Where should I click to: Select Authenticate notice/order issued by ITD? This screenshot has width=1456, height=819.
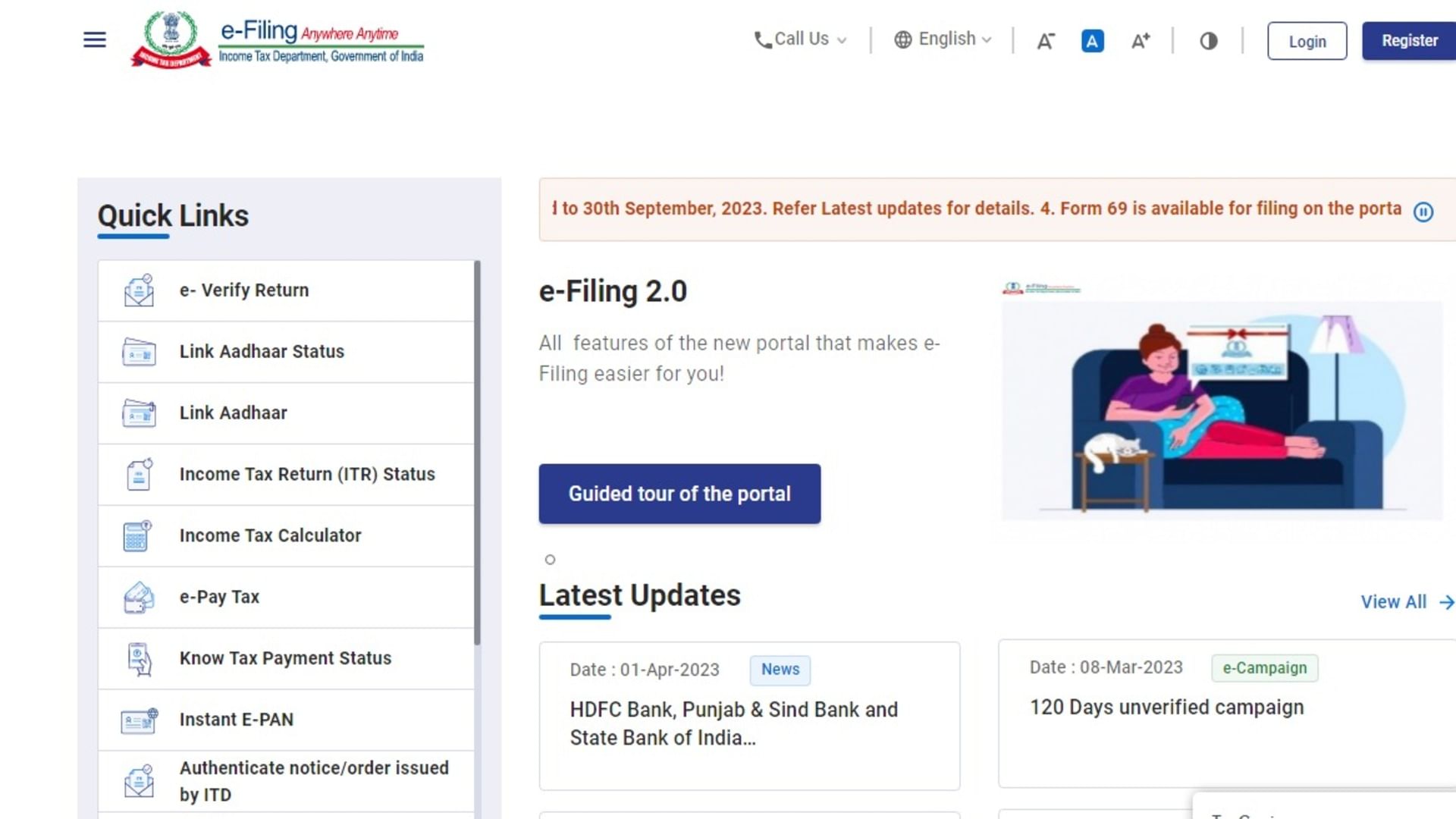click(x=314, y=780)
